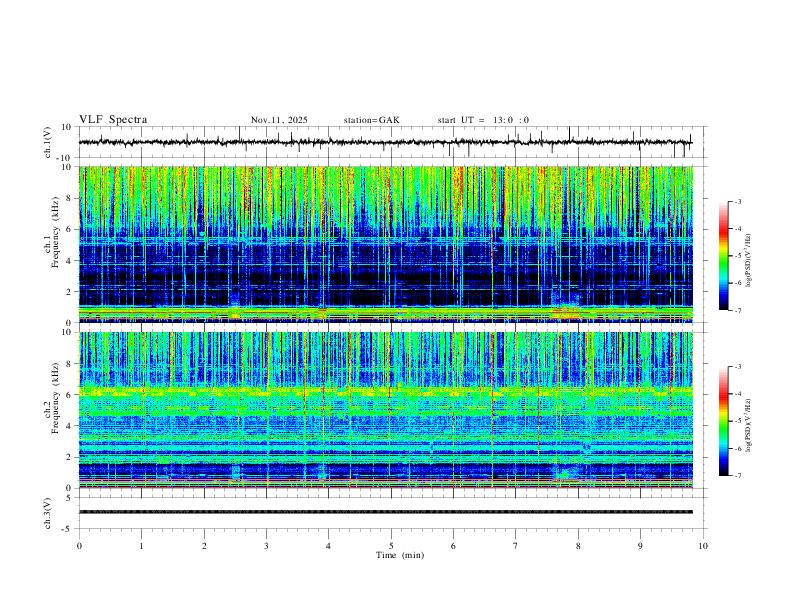The image size is (792, 612).
Task: Click the ch.1 PSD color scale bar
Action: pos(724,256)
